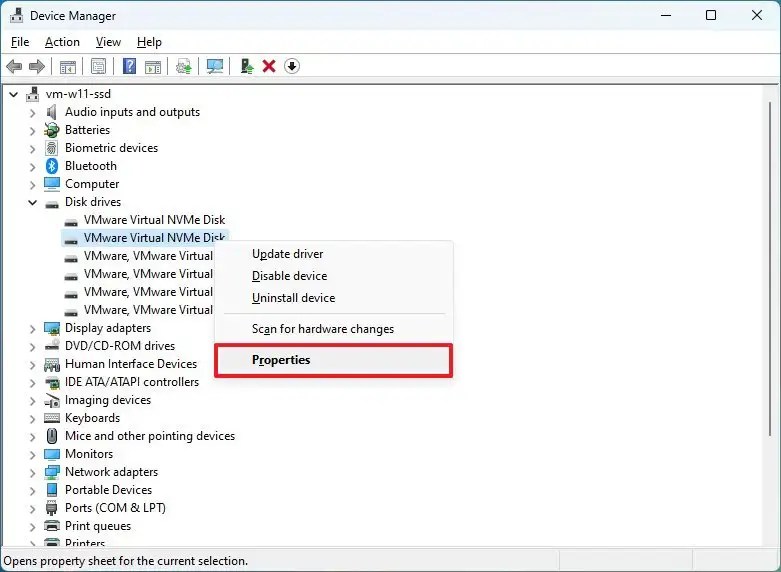Click the black down-arrow Disable device icon
The height and width of the screenshot is (572, 781).
tap(292, 67)
